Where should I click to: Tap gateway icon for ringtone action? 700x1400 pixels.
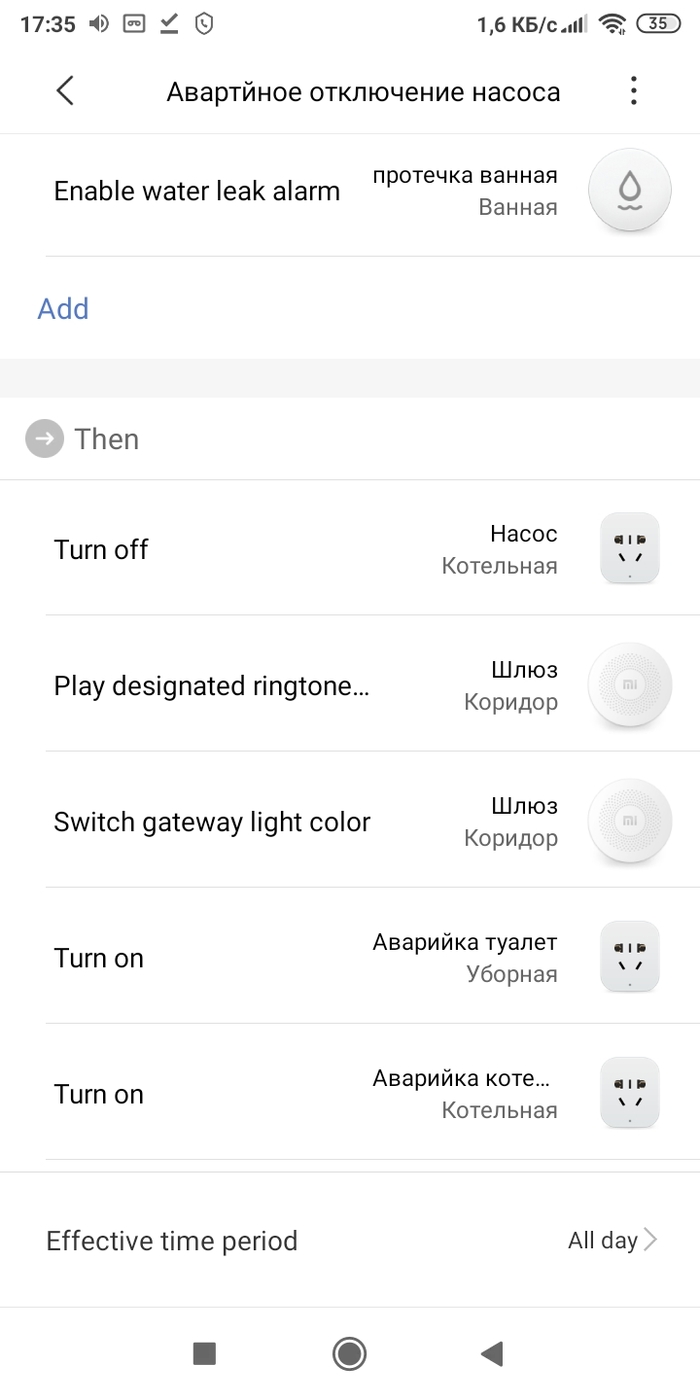629,686
